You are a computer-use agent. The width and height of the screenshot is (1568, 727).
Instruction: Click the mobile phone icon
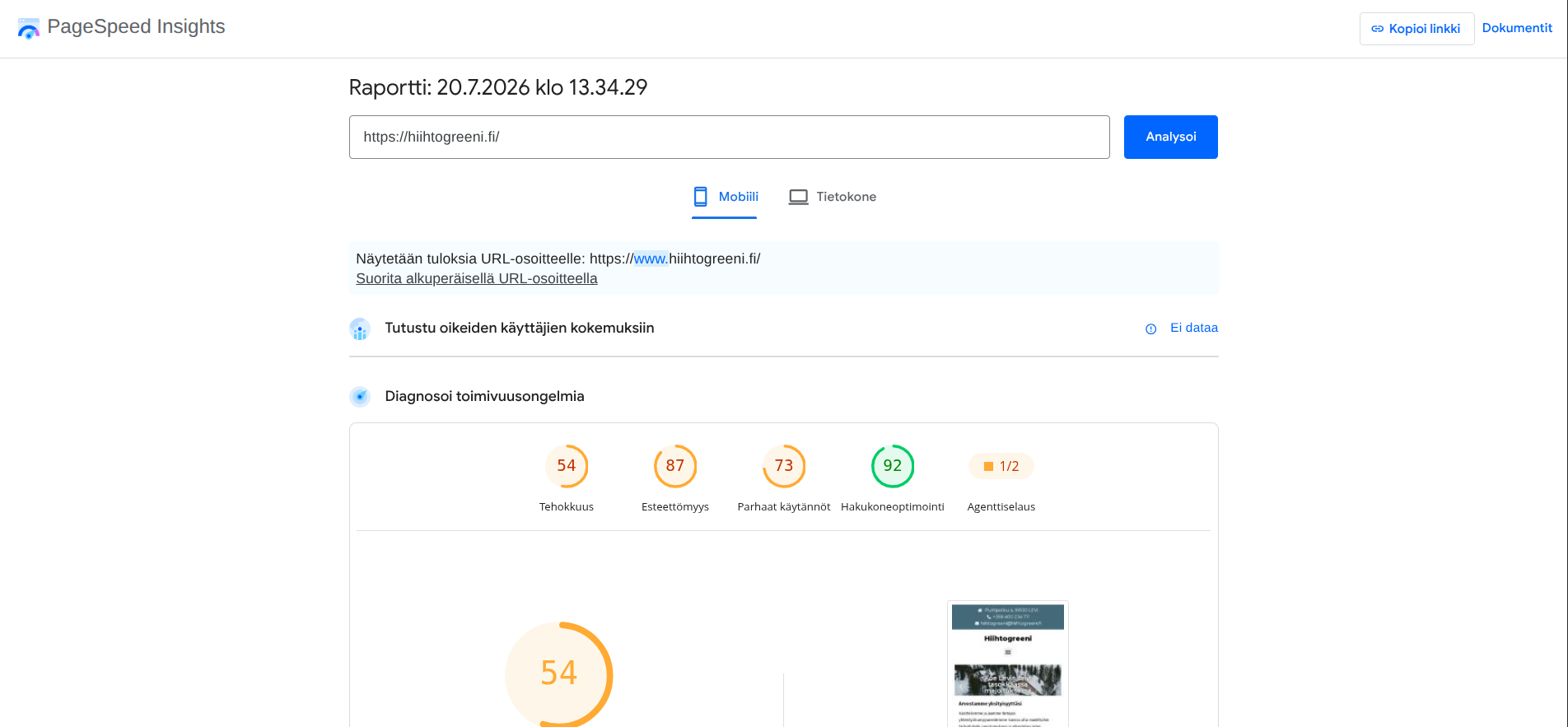701,197
